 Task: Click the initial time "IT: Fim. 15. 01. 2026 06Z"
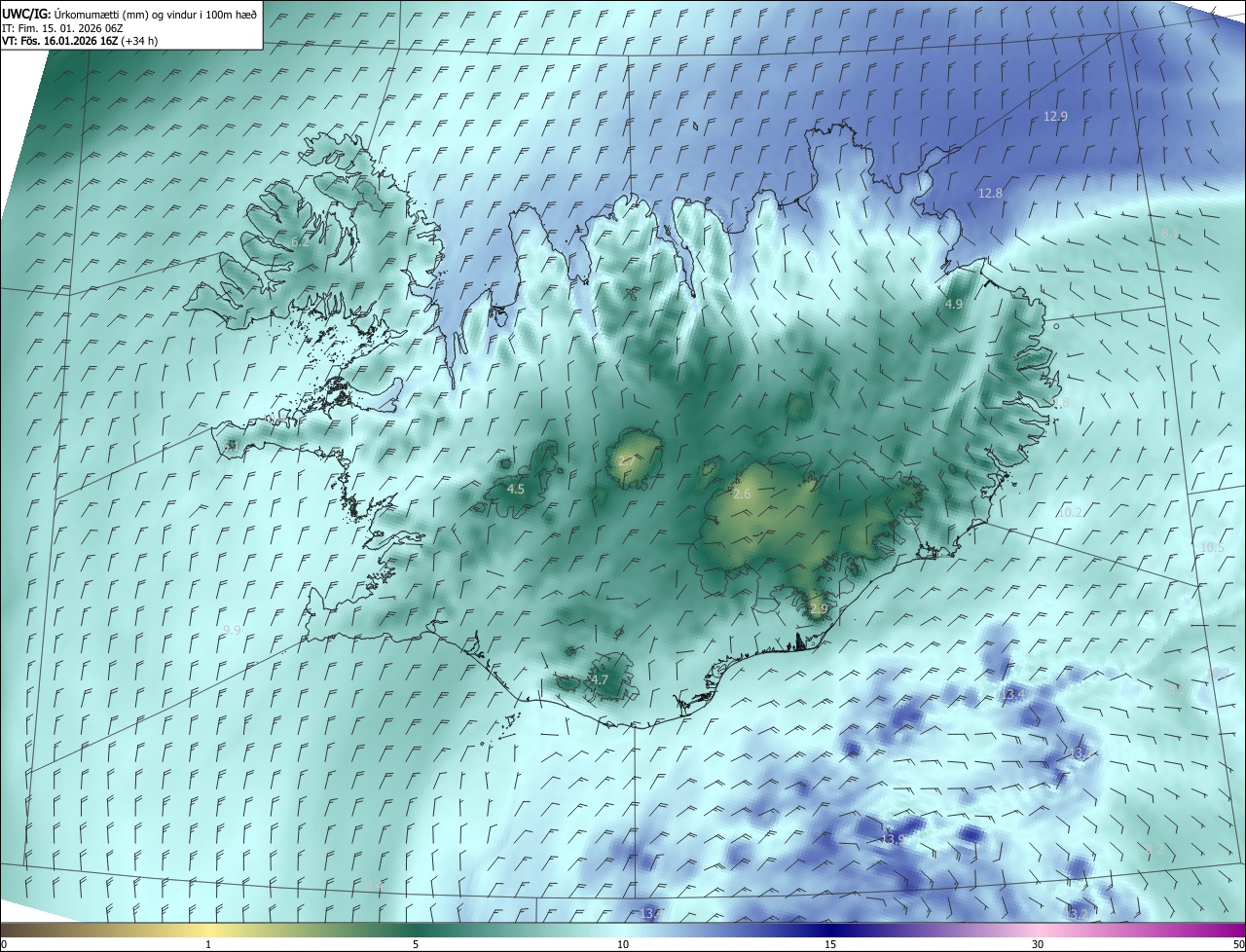click(x=62, y=28)
